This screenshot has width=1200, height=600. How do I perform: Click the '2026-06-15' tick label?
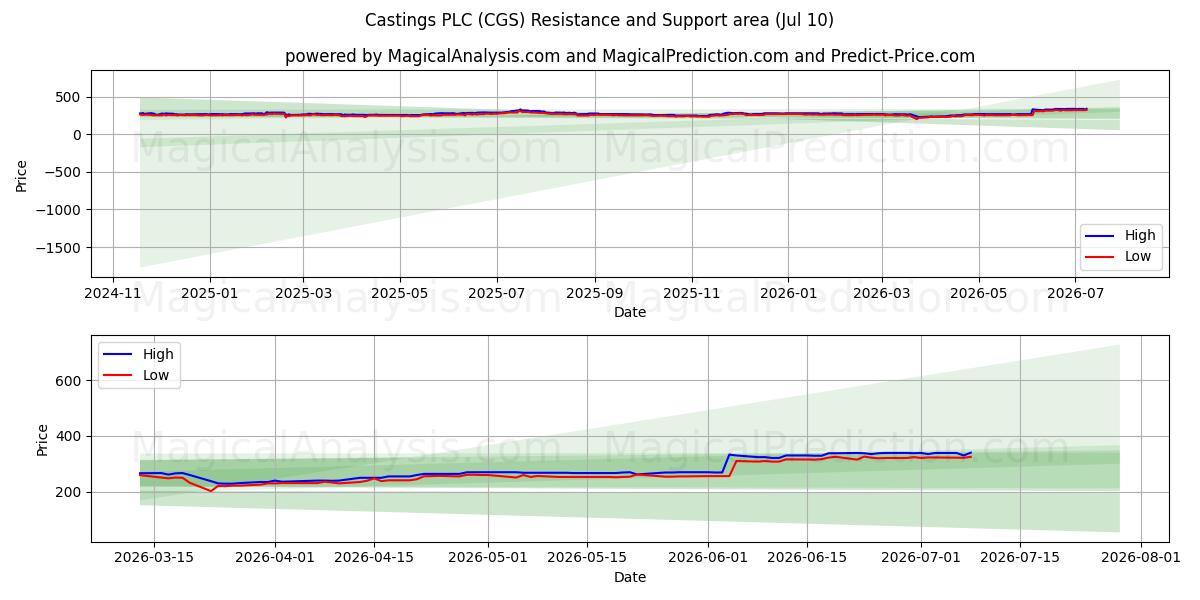coord(807,558)
